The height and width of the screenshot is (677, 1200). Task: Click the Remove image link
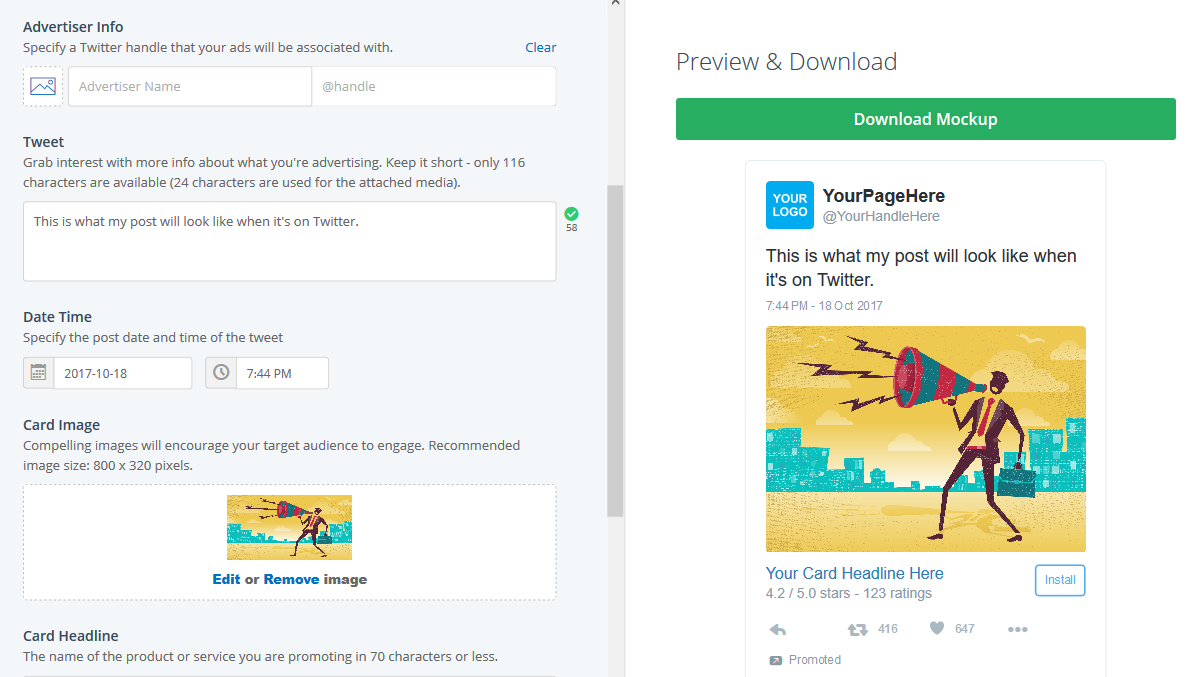pos(292,579)
